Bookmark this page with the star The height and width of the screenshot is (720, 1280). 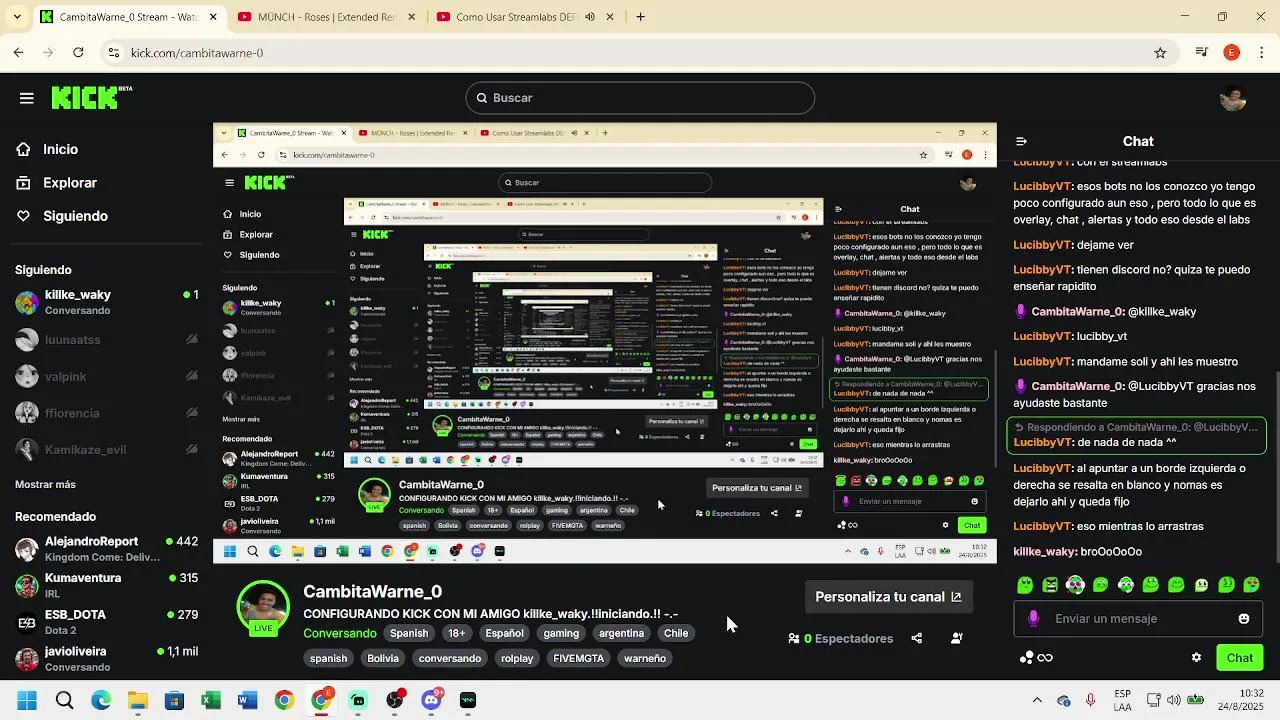coord(1160,53)
